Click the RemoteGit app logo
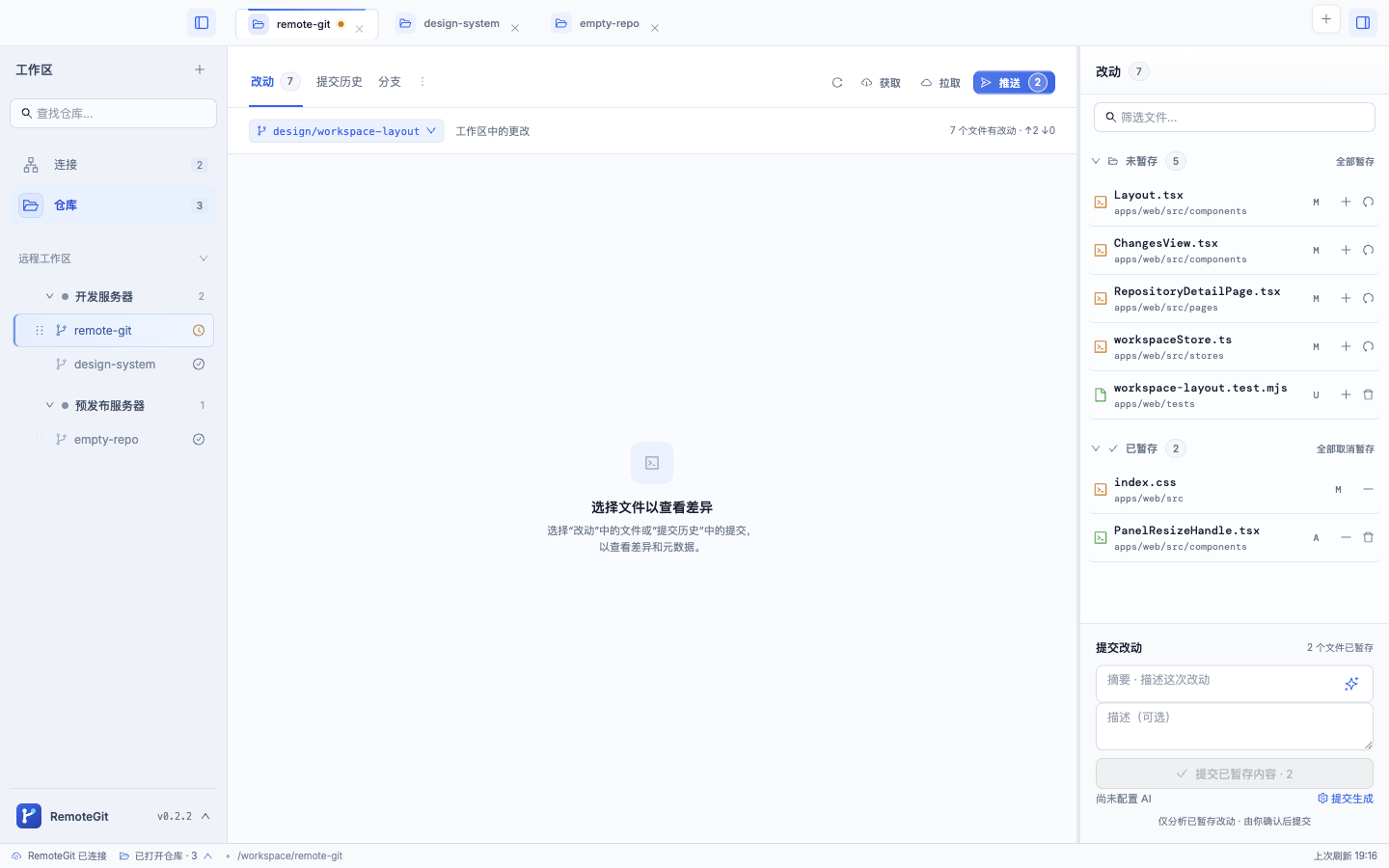1389x868 pixels. pyautogui.click(x=29, y=816)
